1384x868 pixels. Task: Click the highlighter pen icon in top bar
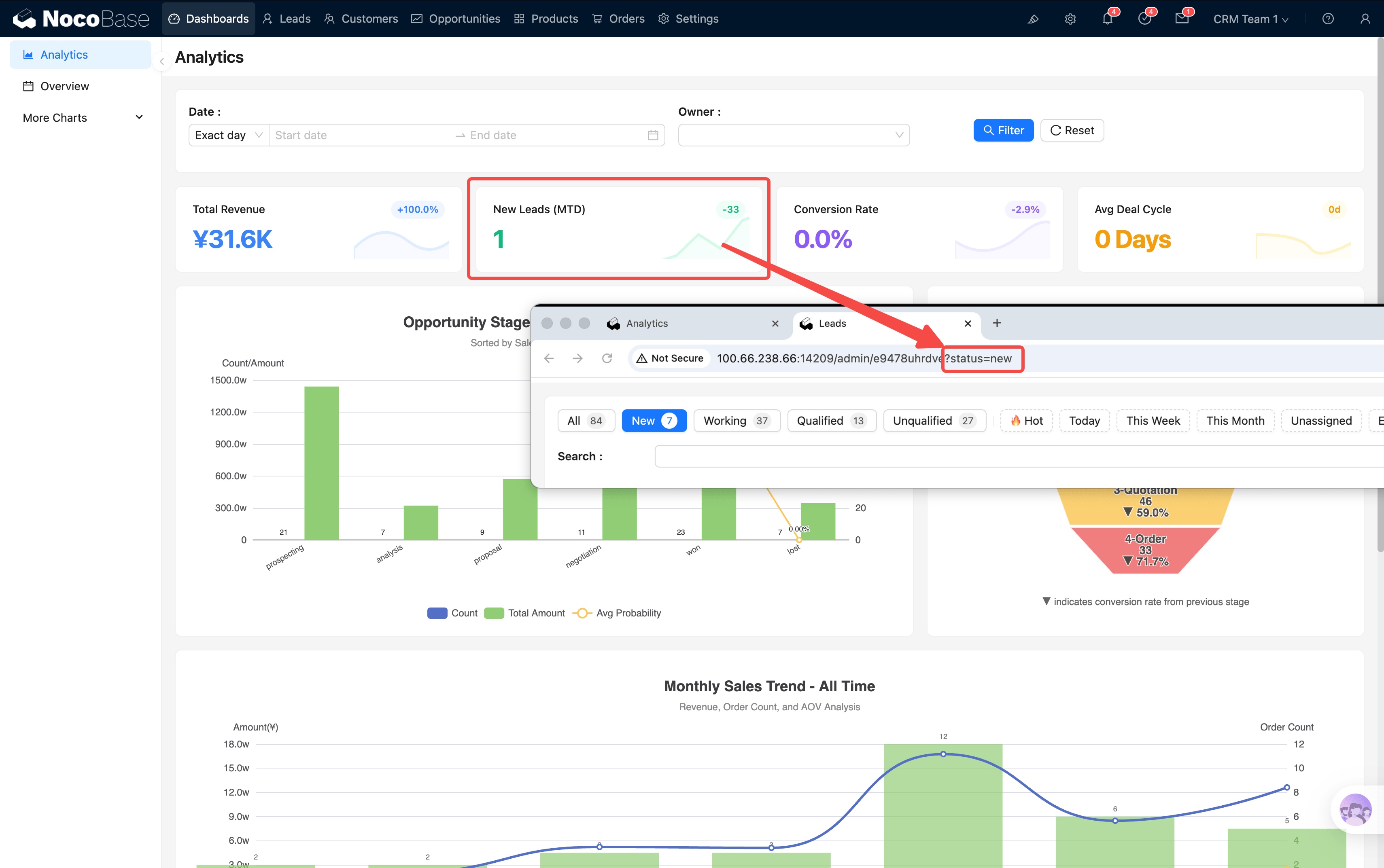pos(1033,19)
